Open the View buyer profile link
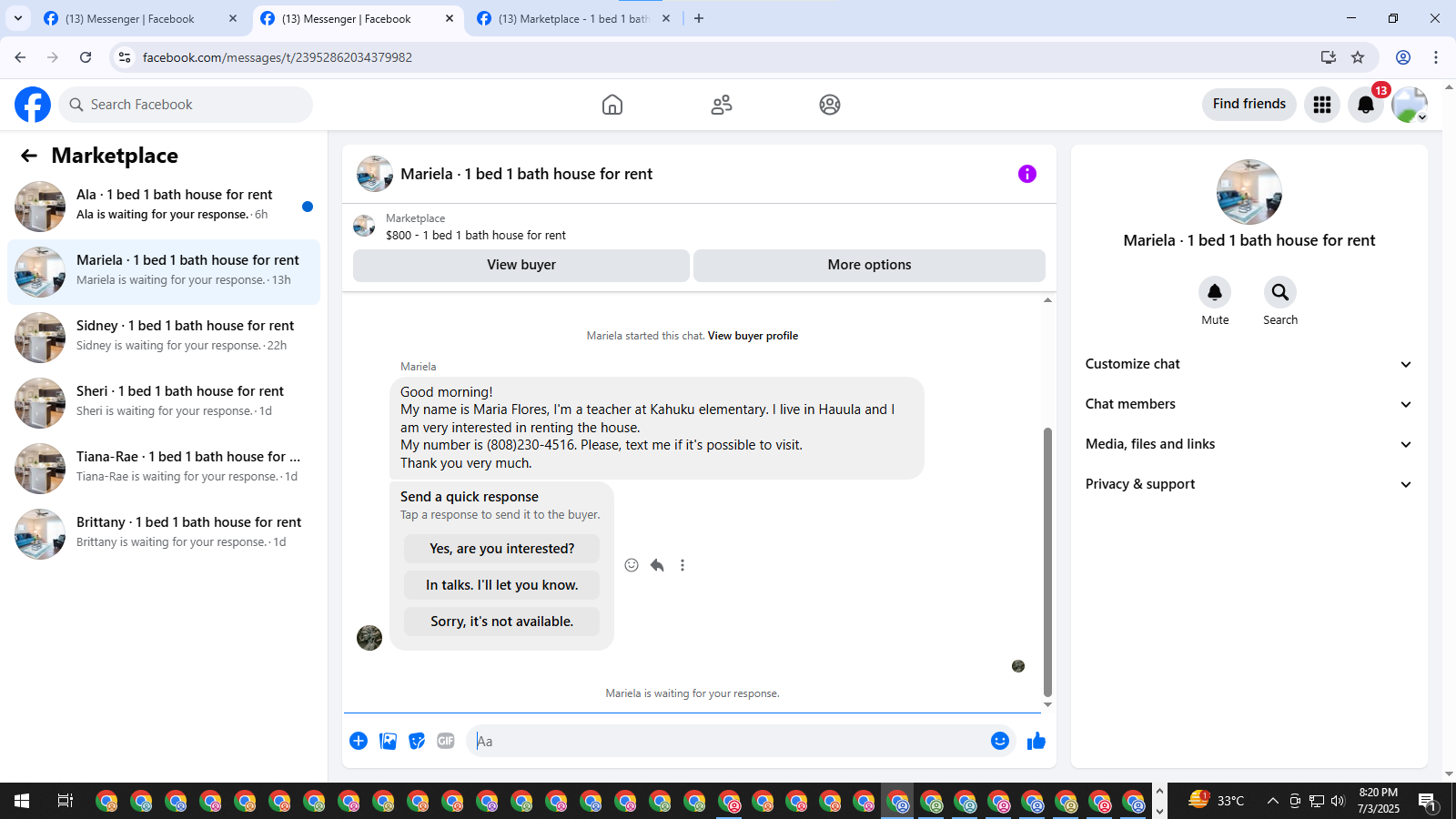This screenshot has width=1456, height=819. (x=753, y=336)
